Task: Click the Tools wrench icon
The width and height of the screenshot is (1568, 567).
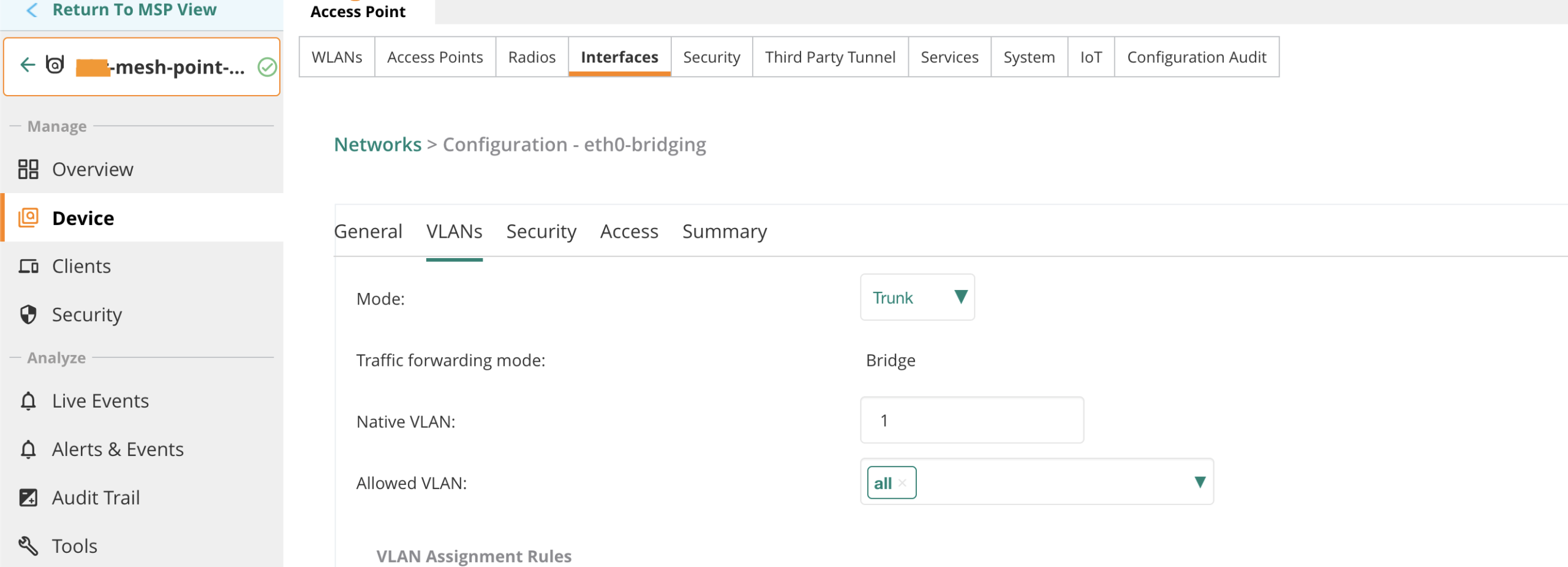Action: (x=28, y=546)
